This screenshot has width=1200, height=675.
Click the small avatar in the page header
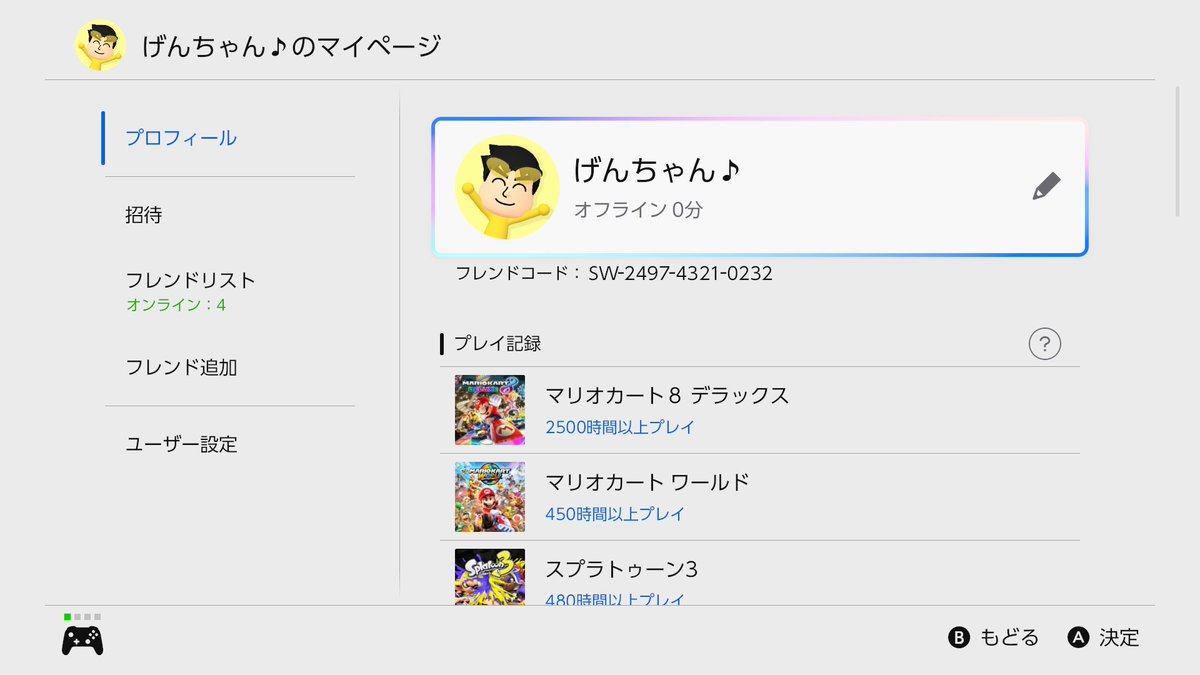100,45
